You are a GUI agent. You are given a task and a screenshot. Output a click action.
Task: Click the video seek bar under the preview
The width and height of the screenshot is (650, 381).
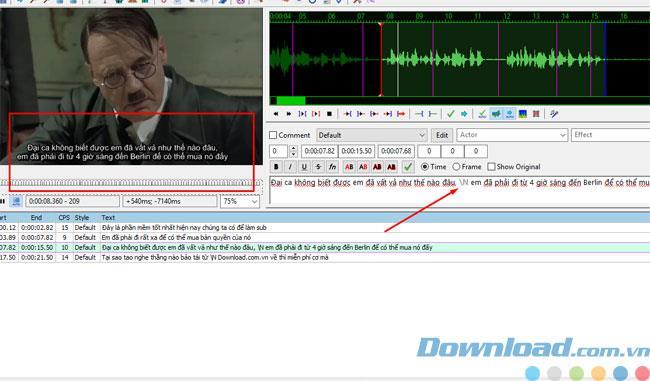pos(130,183)
